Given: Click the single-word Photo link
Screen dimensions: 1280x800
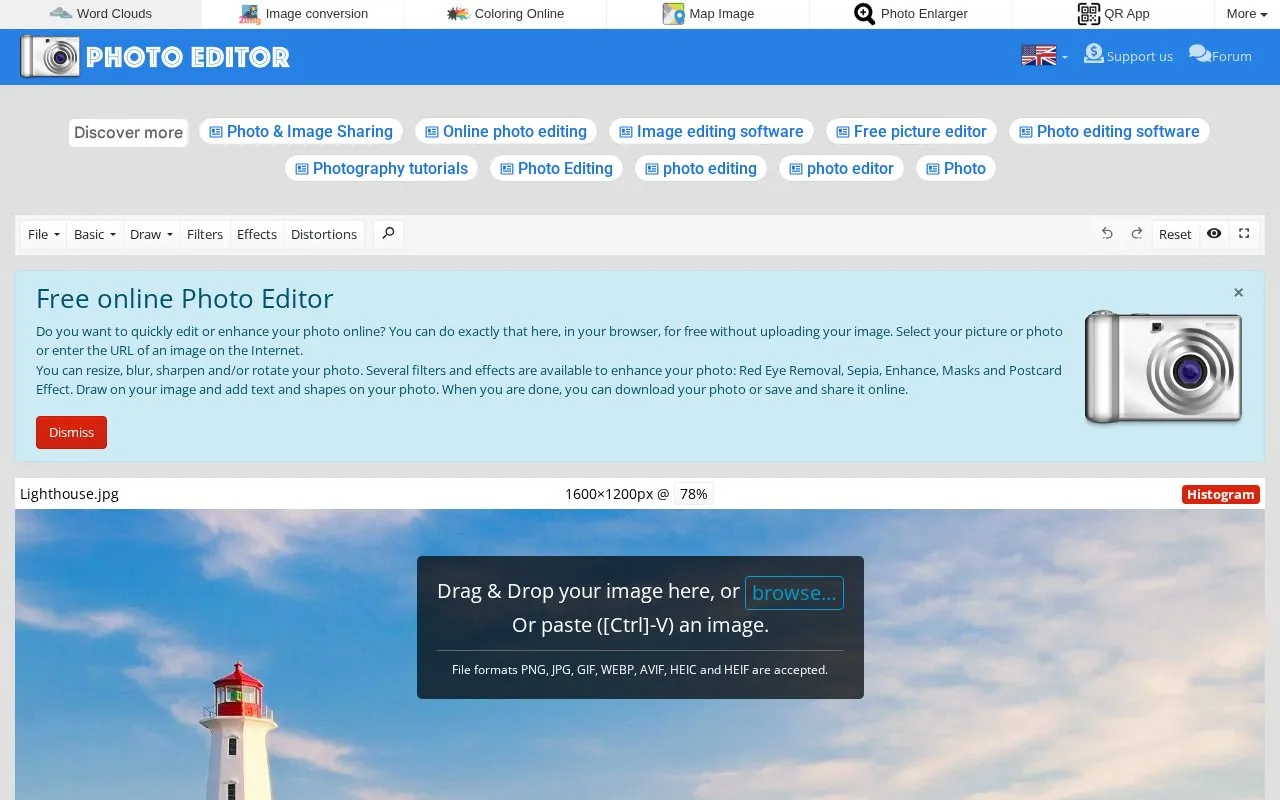Looking at the screenshot, I should pyautogui.click(x=956, y=168).
